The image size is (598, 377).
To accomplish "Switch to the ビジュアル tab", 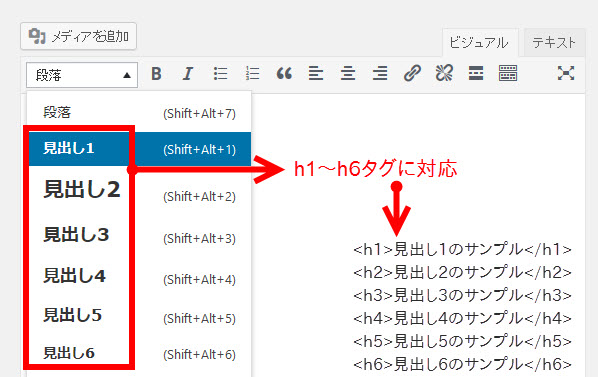I will tap(479, 42).
